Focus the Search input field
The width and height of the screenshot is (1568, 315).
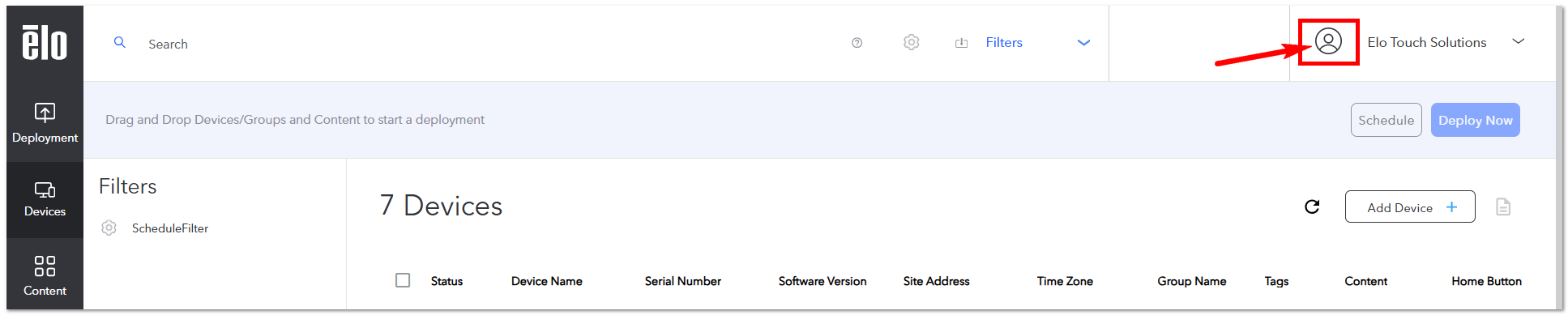pyautogui.click(x=486, y=44)
